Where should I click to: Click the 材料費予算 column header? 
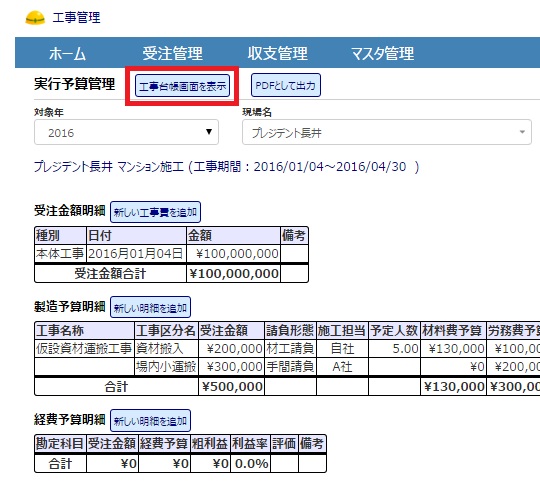point(453,331)
